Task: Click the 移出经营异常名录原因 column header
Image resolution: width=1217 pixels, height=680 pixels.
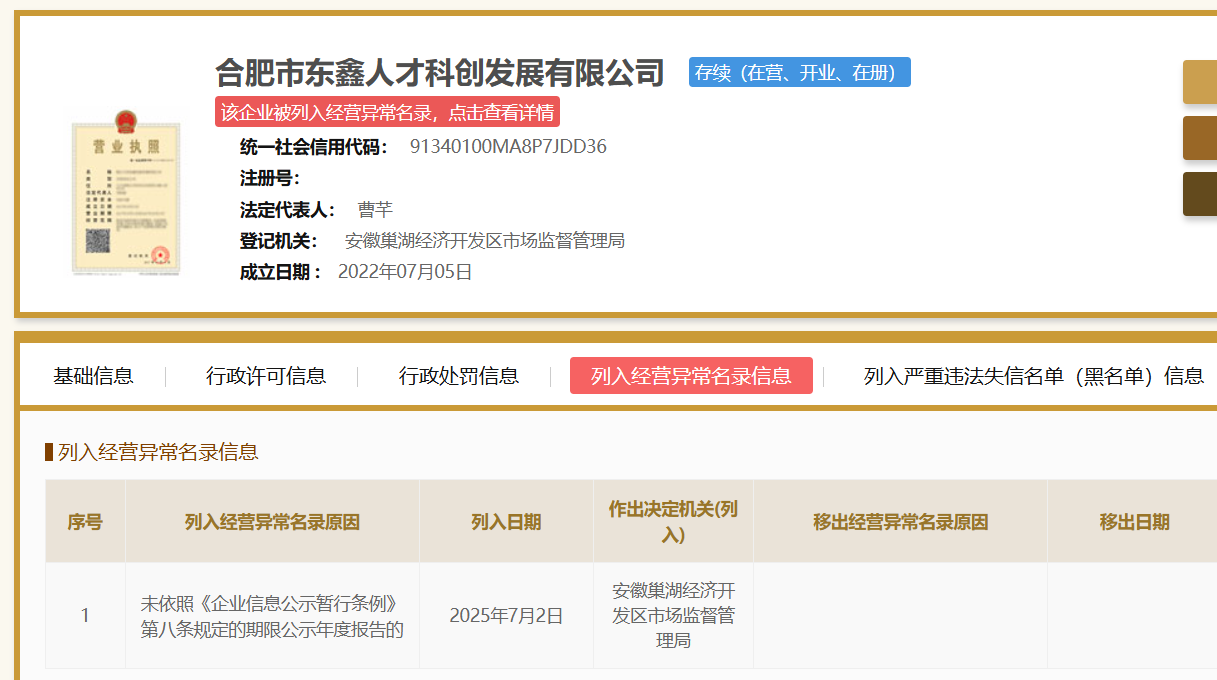Action: [900, 522]
